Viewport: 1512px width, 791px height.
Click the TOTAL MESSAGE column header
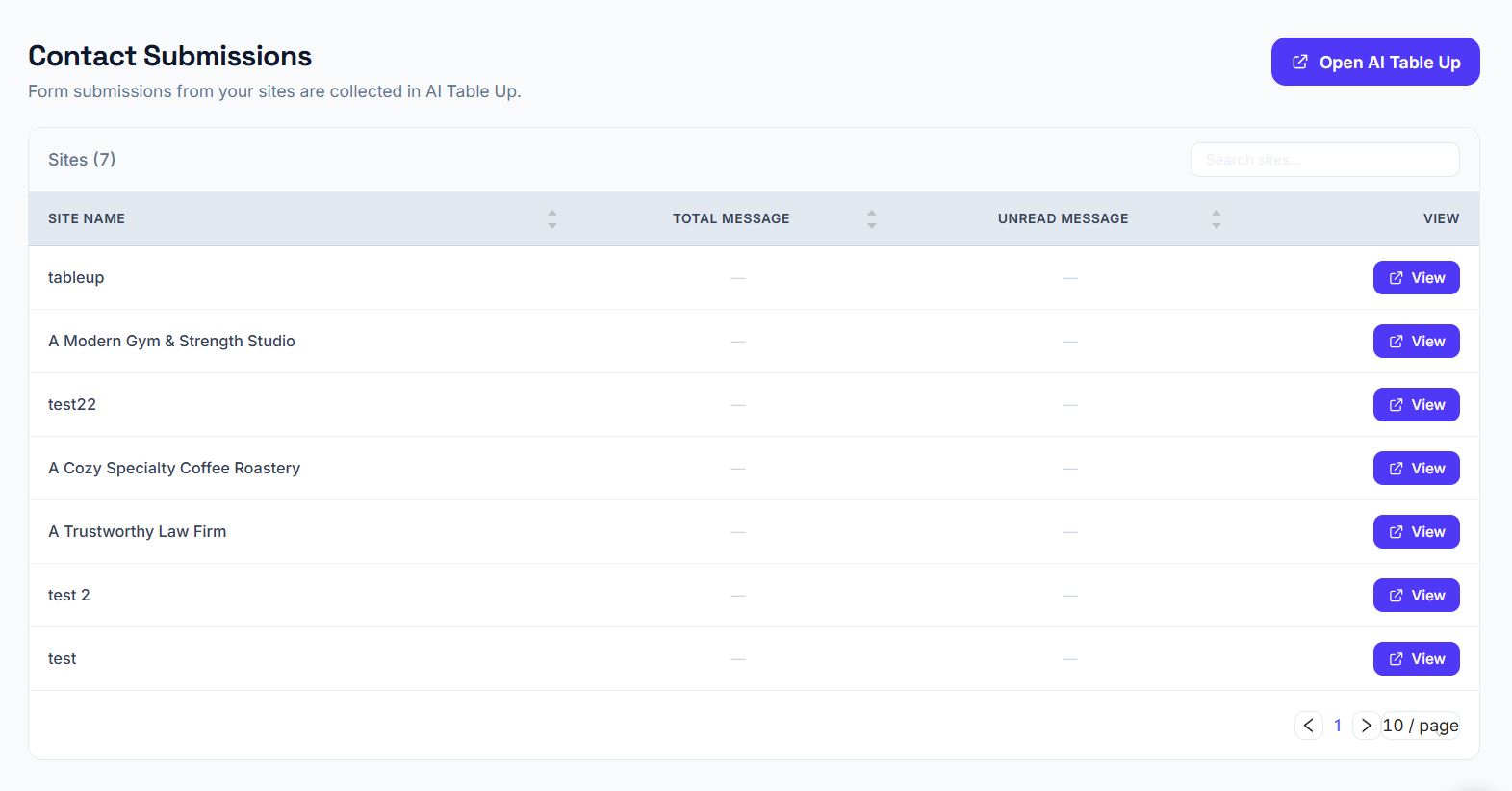tap(730, 218)
